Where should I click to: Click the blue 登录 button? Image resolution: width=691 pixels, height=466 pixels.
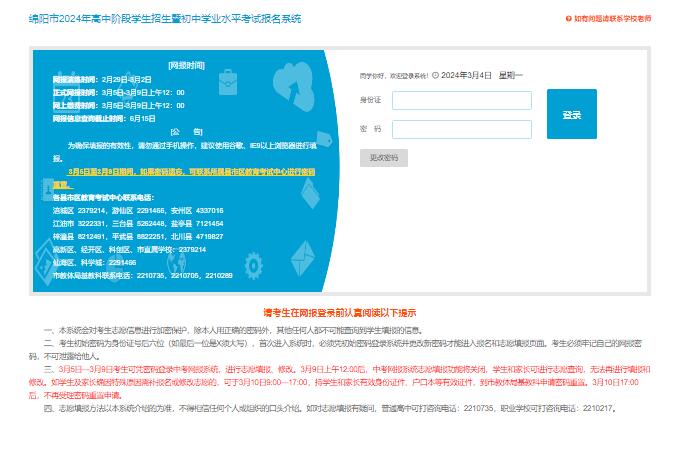(x=572, y=114)
